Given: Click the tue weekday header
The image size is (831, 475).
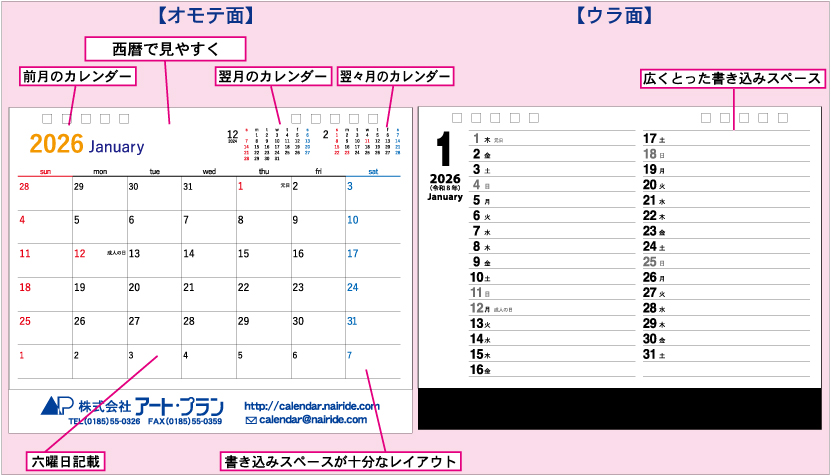Looking at the screenshot, I should [x=155, y=172].
